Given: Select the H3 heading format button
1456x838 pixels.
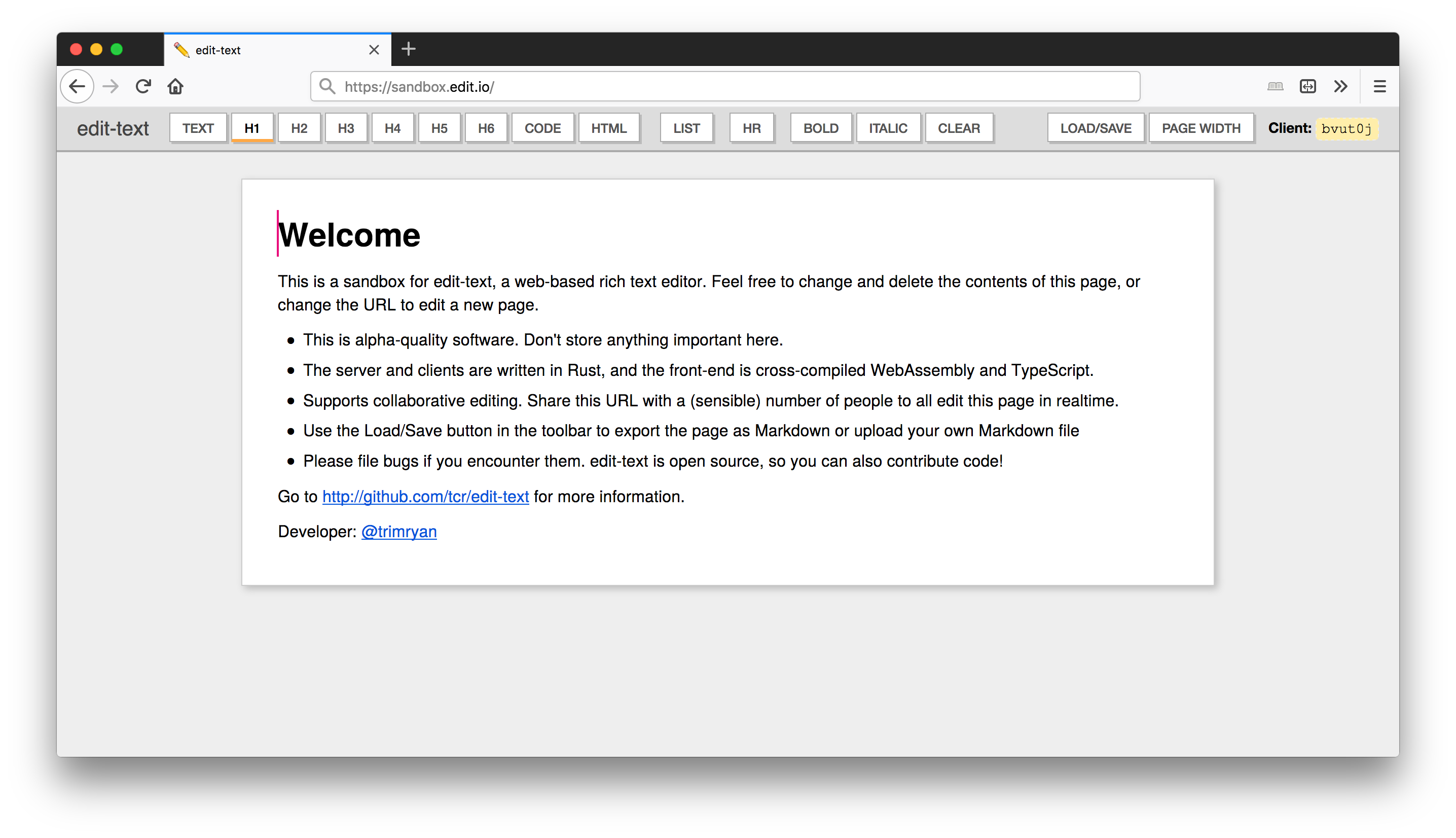Looking at the screenshot, I should coord(345,128).
